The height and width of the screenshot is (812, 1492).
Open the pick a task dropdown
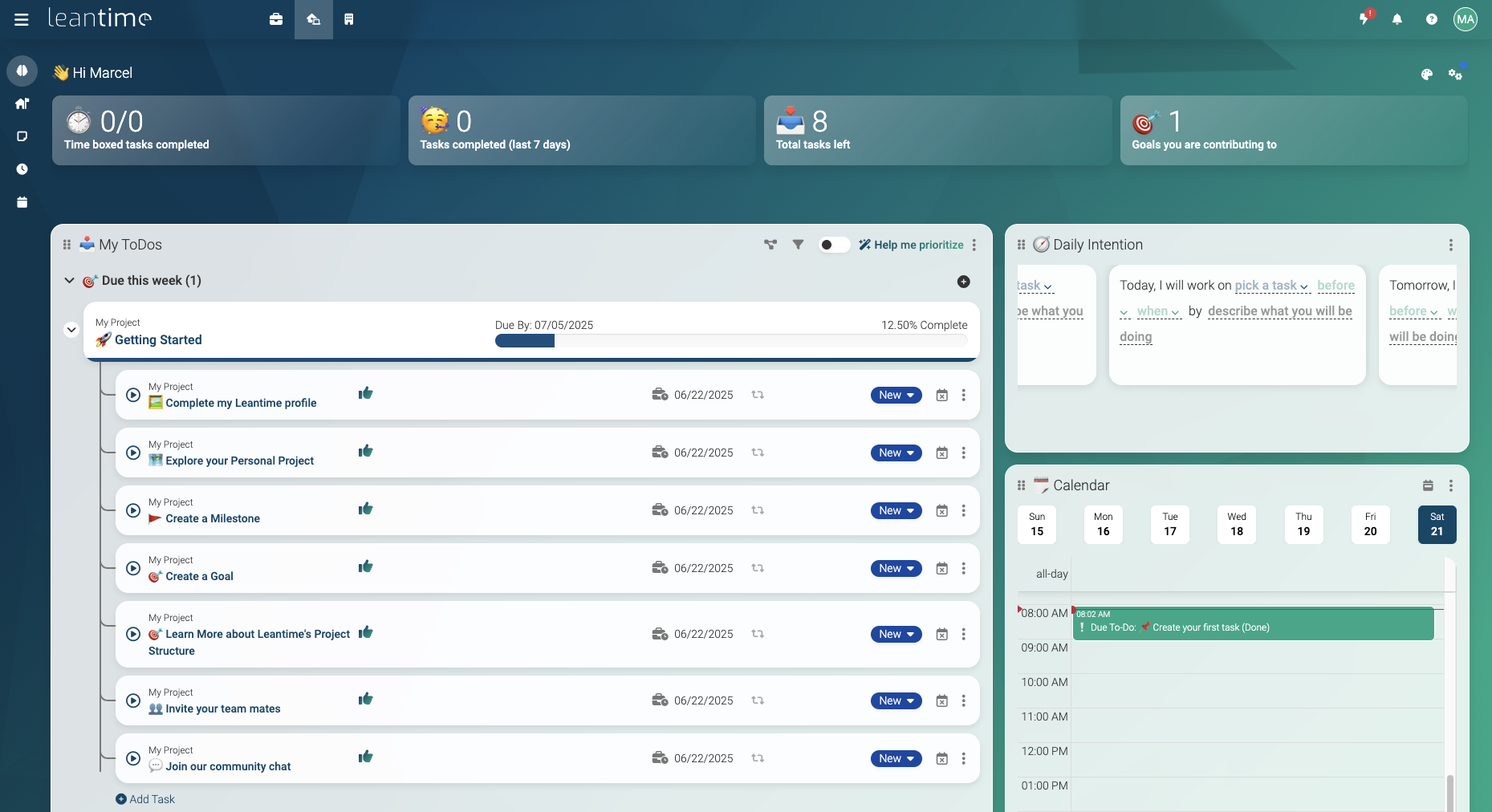[1271, 286]
